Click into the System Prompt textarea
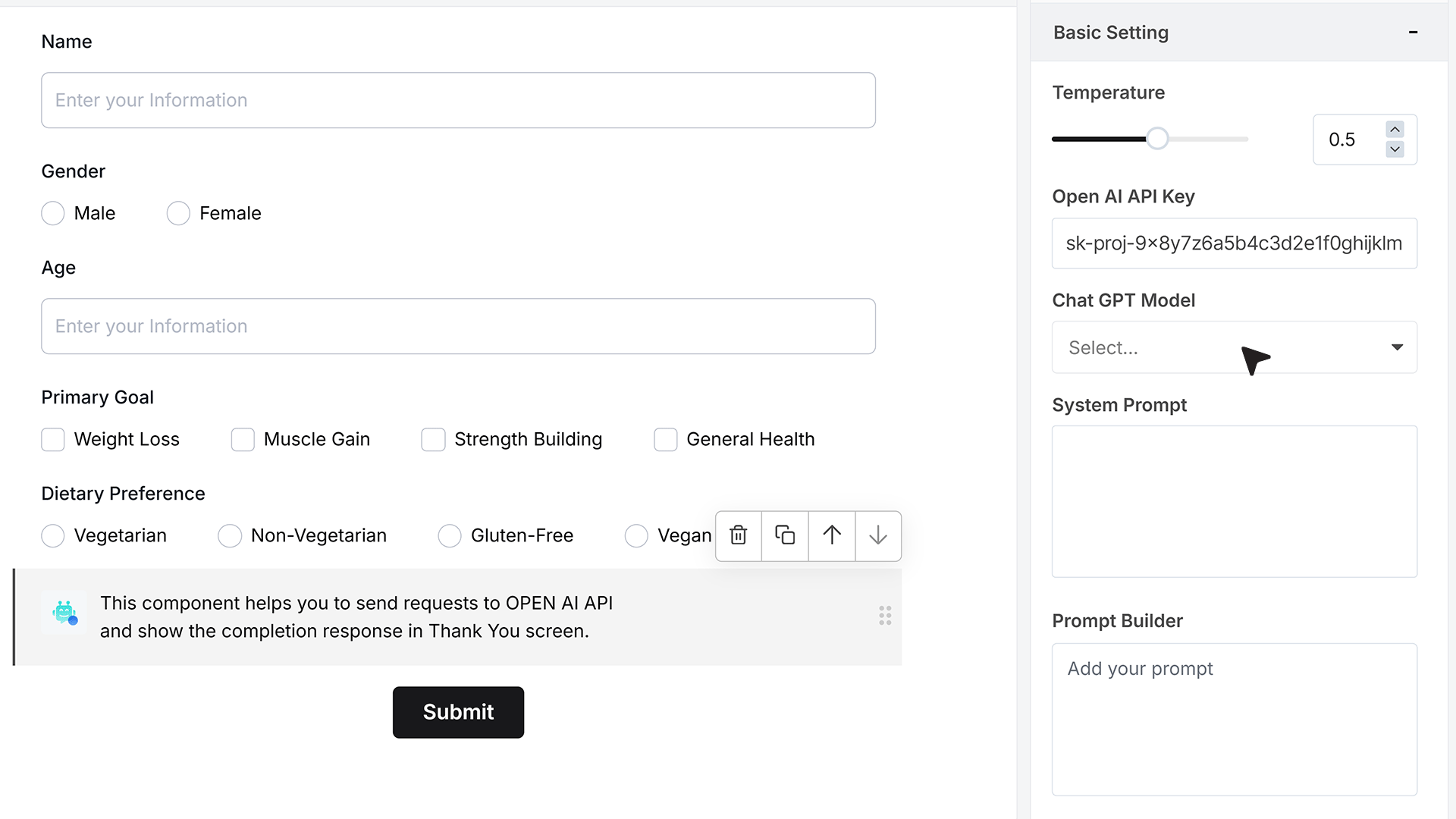1456x819 pixels. click(x=1234, y=501)
